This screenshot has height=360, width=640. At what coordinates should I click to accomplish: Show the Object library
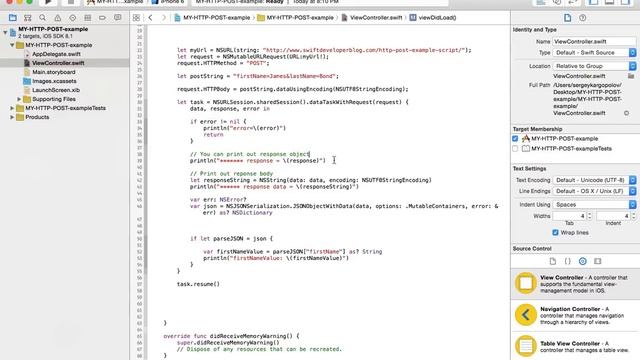click(x=582, y=261)
